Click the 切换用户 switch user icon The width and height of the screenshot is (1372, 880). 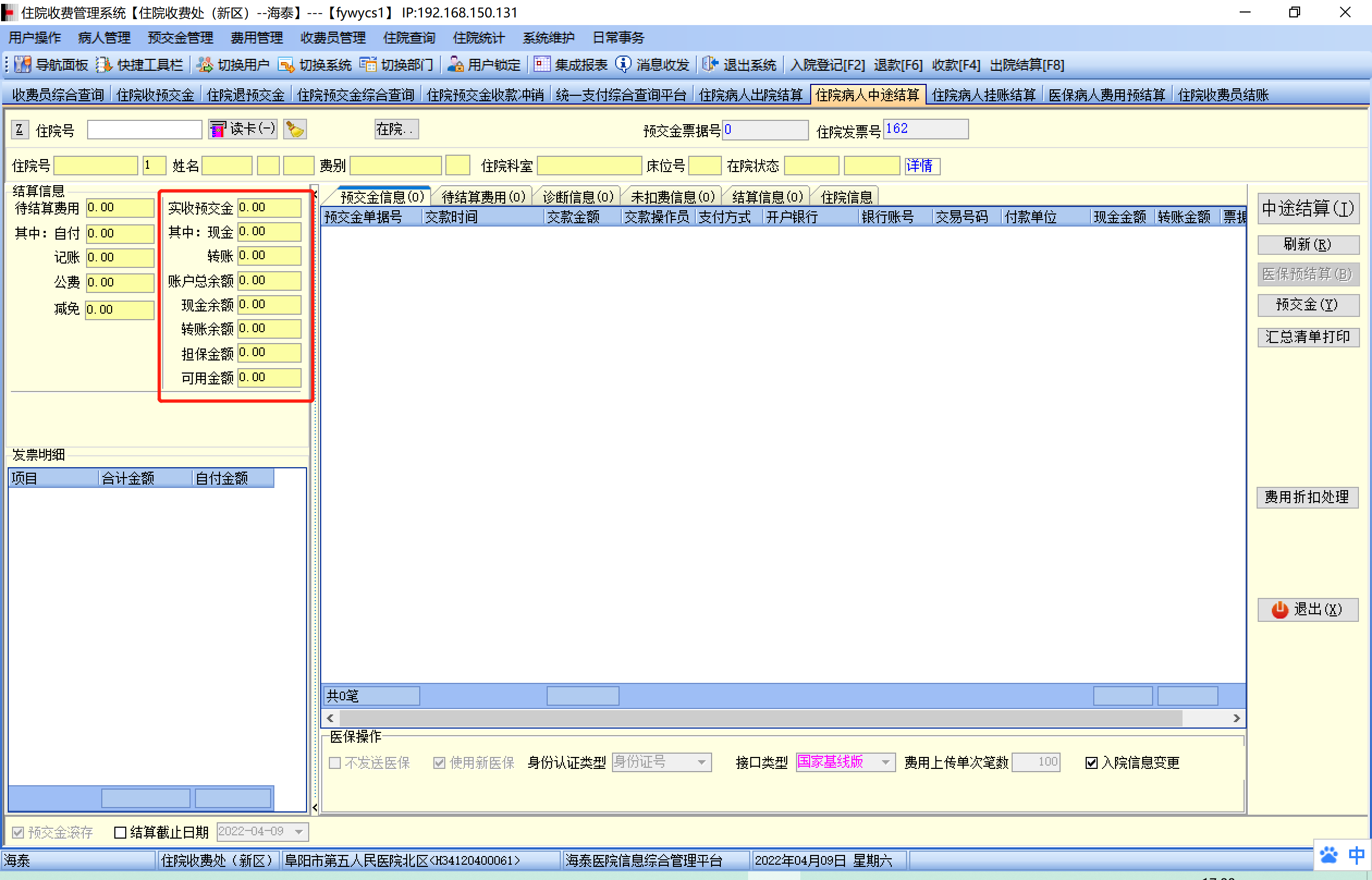[205, 65]
